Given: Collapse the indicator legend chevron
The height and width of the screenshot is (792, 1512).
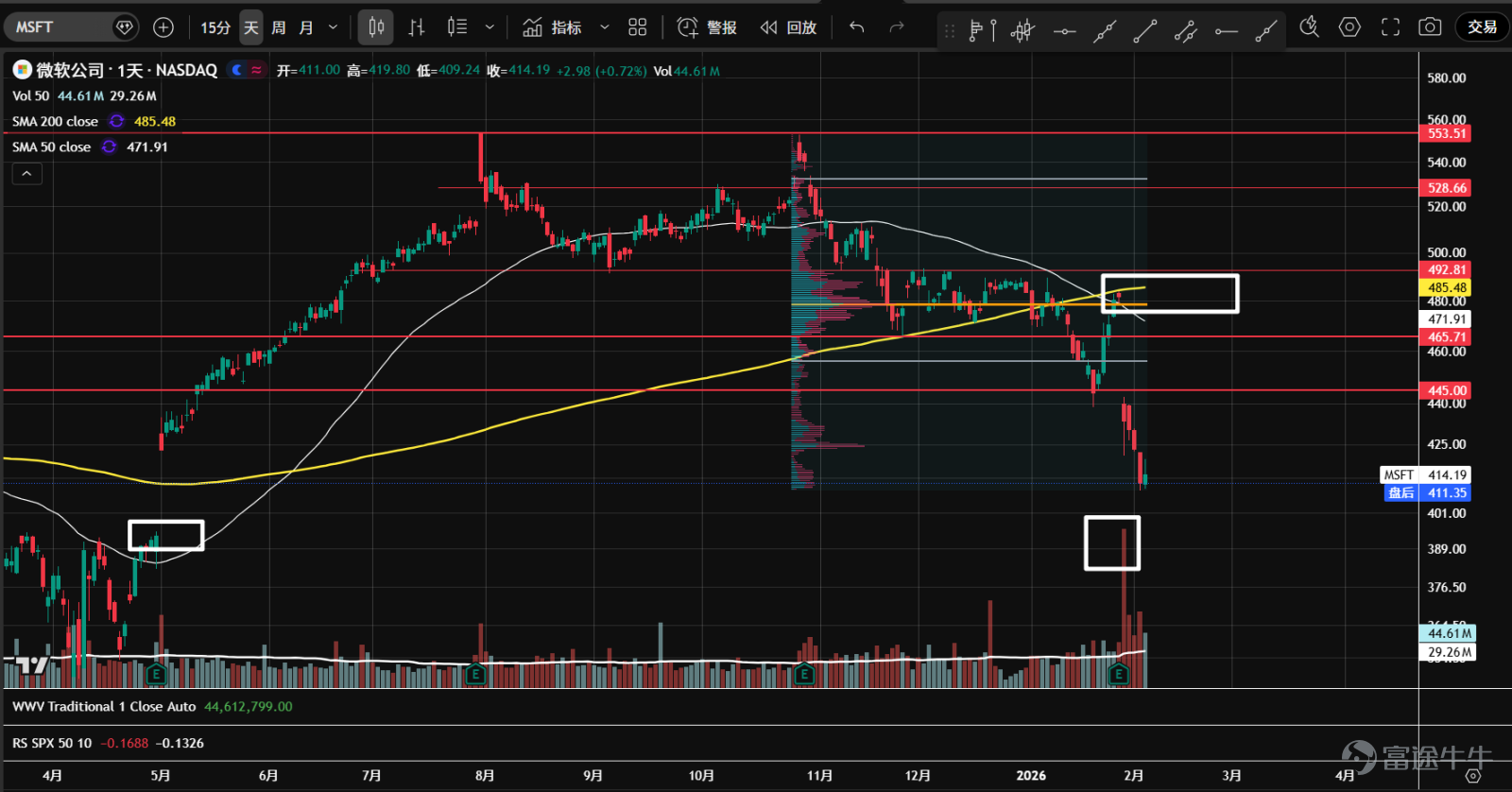Looking at the screenshot, I should tap(26, 174).
